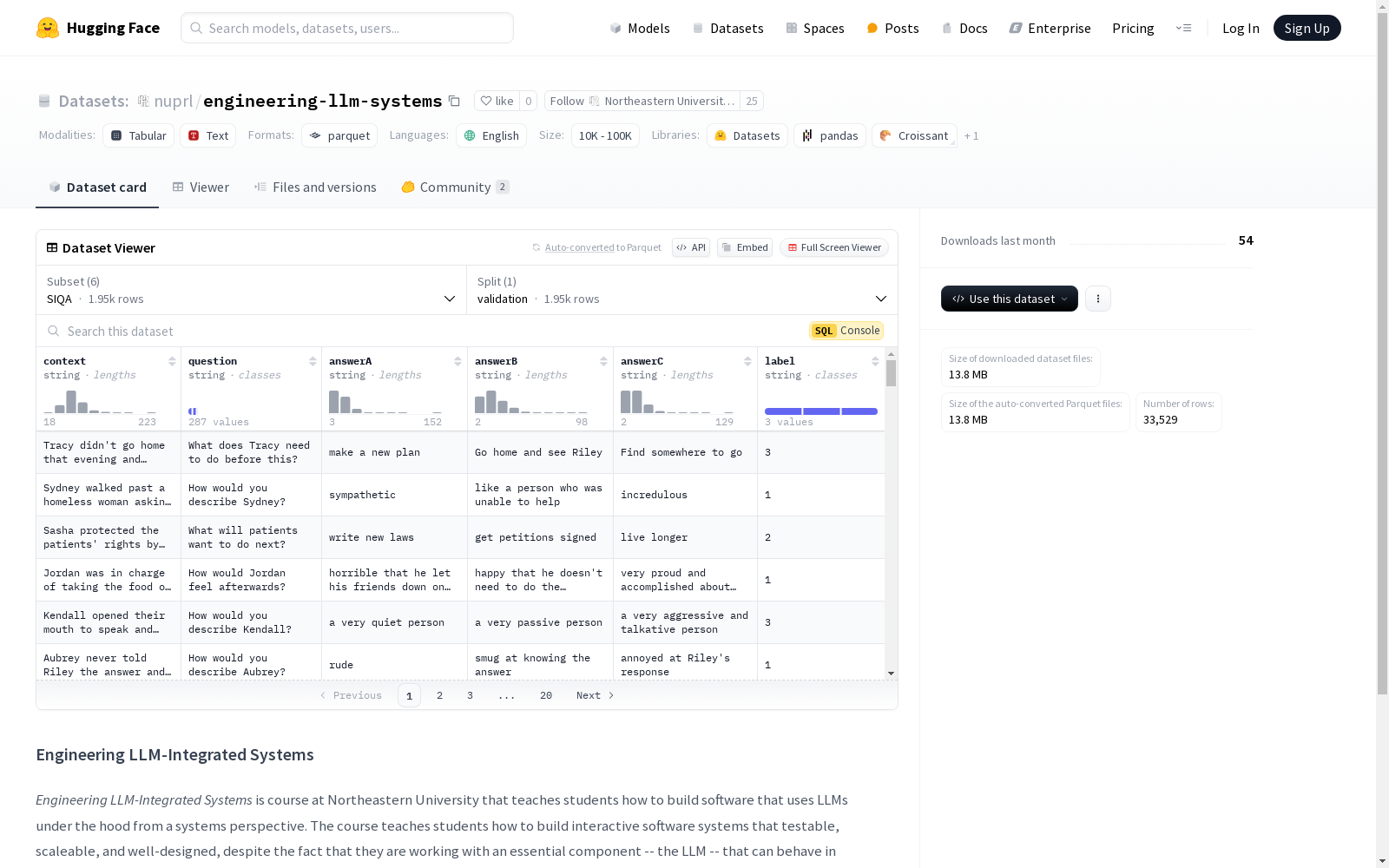
Task: Click the Croissant library tag
Action: click(914, 135)
